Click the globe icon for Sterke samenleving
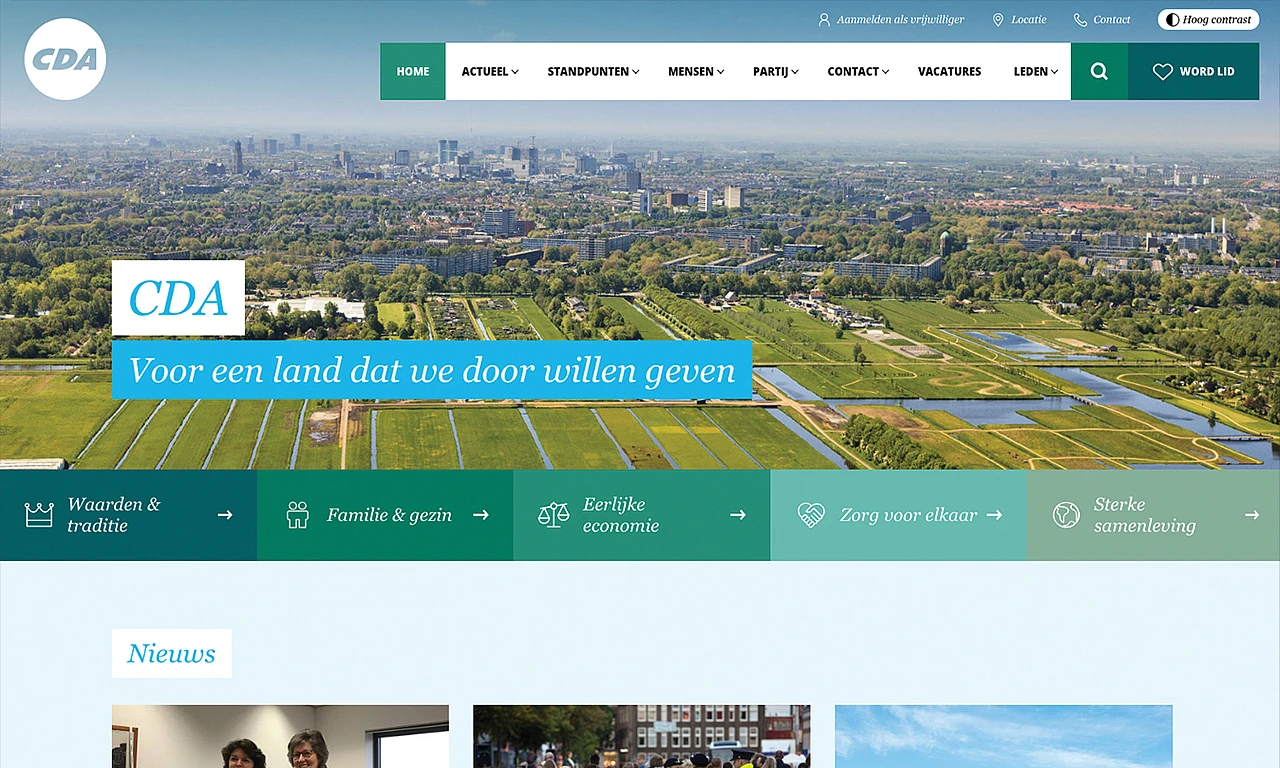This screenshot has width=1280, height=768. (1066, 515)
